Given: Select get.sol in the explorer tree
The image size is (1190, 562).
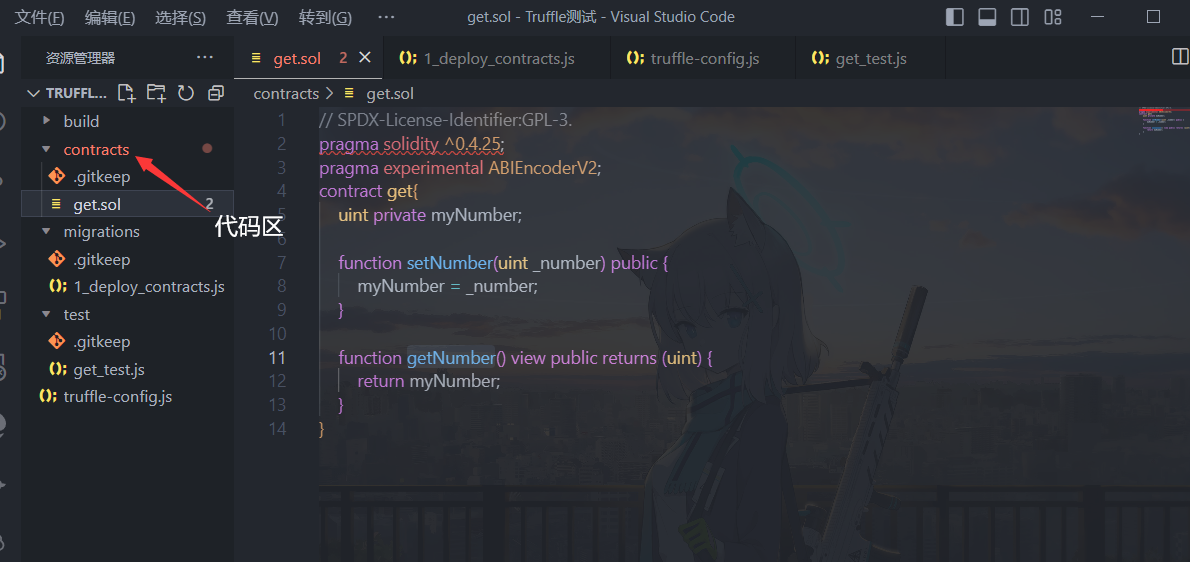Looking at the screenshot, I should pyautogui.click(x=127, y=204).
